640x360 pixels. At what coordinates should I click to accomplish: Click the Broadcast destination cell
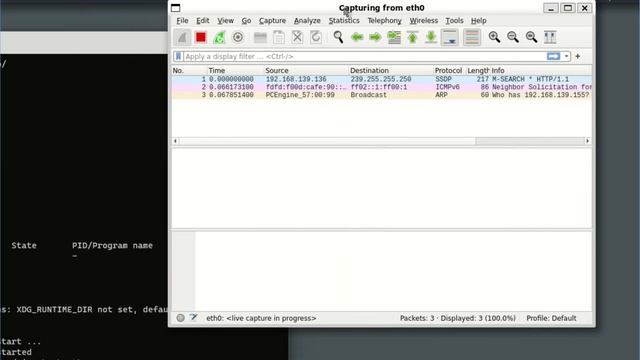368,95
